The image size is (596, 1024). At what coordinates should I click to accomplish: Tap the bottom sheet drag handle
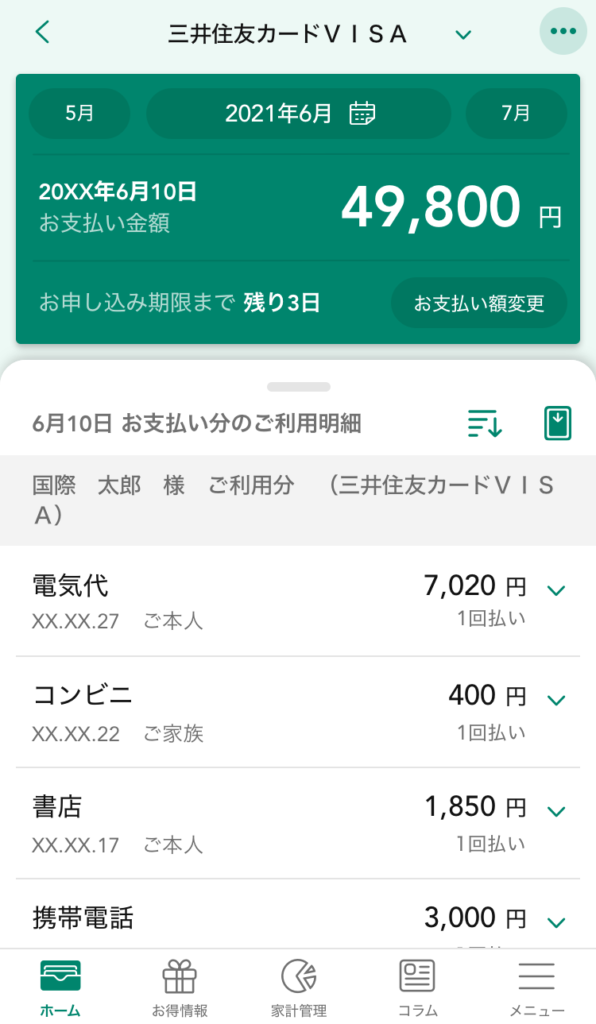coord(298,387)
